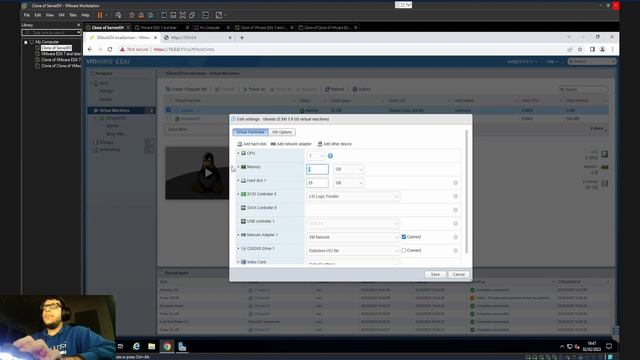The height and width of the screenshot is (360, 640).
Task: Remove Network Adapter 1 with its delete icon
Action: tap(456, 237)
